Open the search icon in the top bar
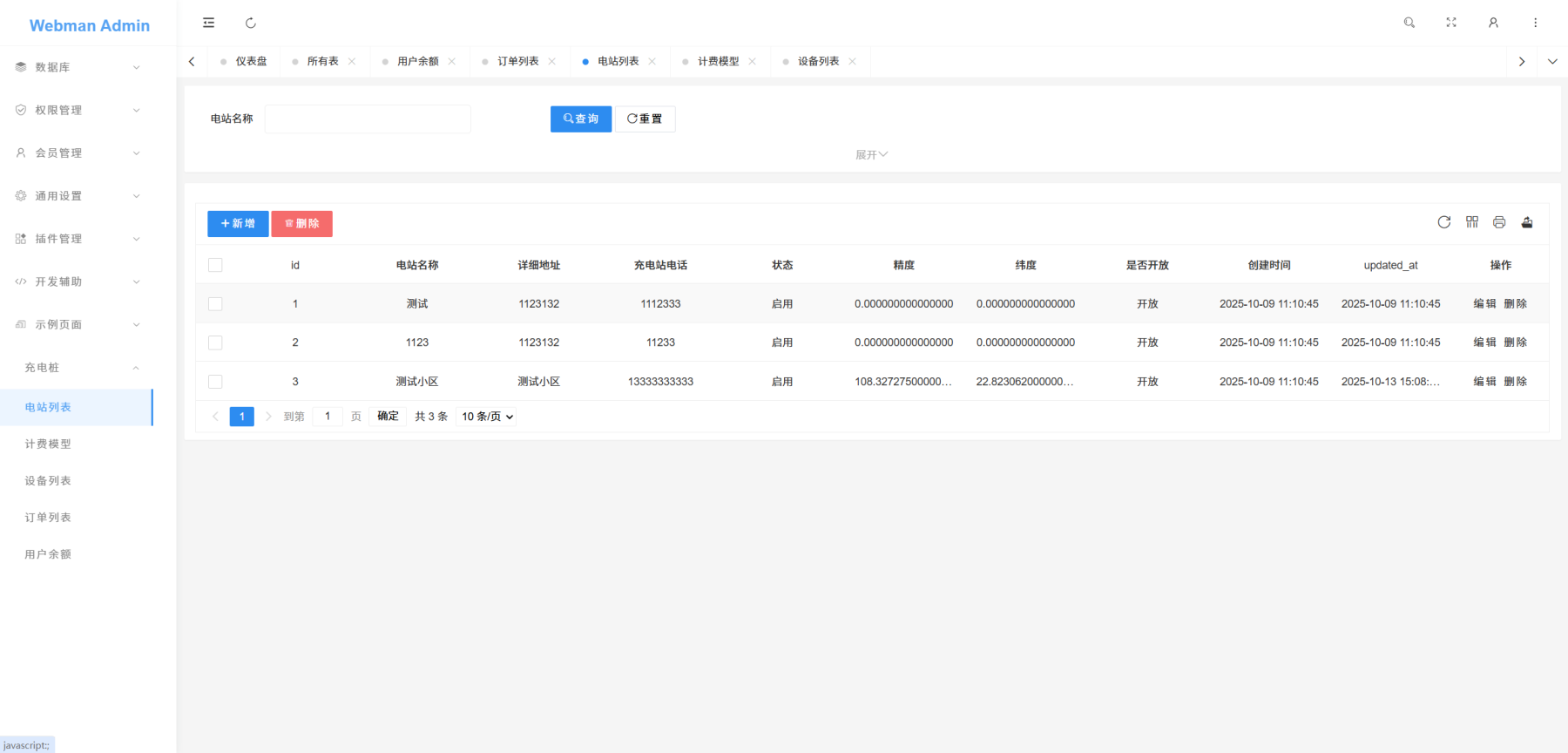Image resolution: width=1568 pixels, height=753 pixels. (1409, 23)
